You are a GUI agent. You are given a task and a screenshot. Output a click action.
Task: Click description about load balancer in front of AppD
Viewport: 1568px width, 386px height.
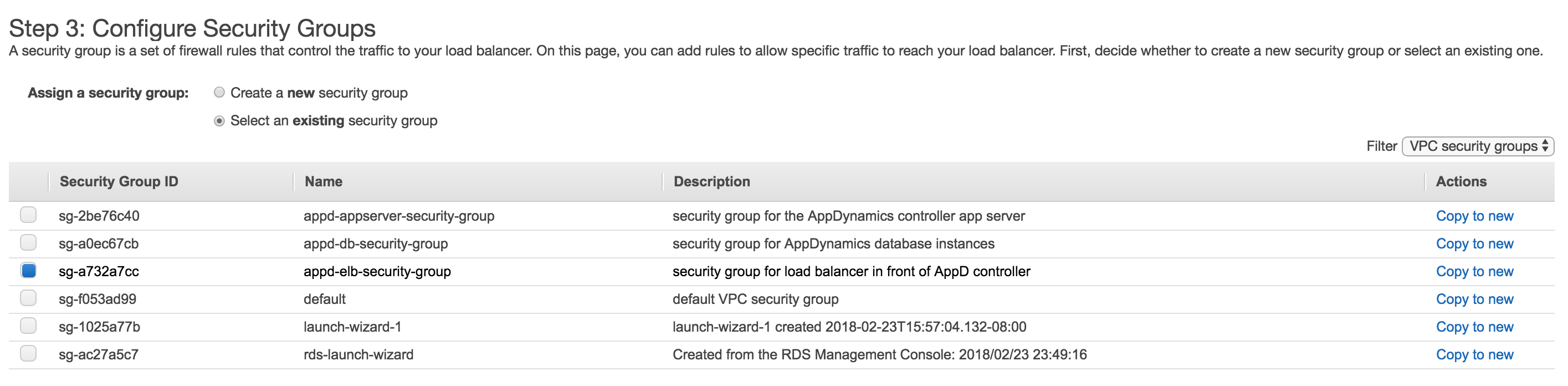click(851, 272)
